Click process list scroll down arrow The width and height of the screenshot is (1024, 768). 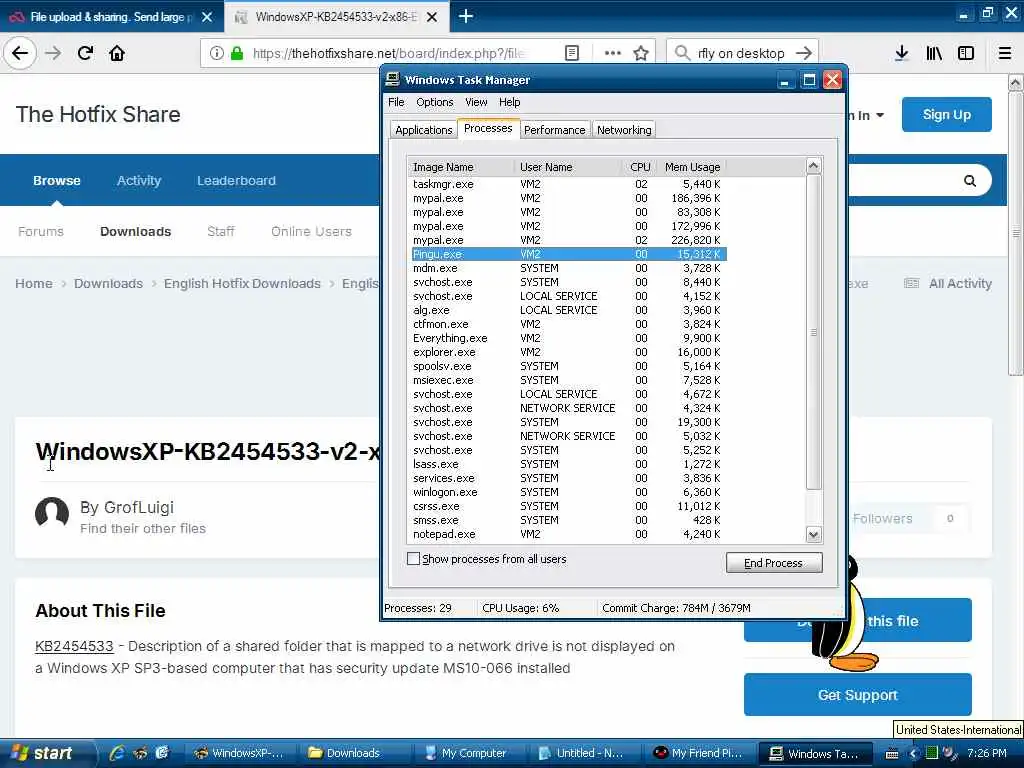click(813, 535)
